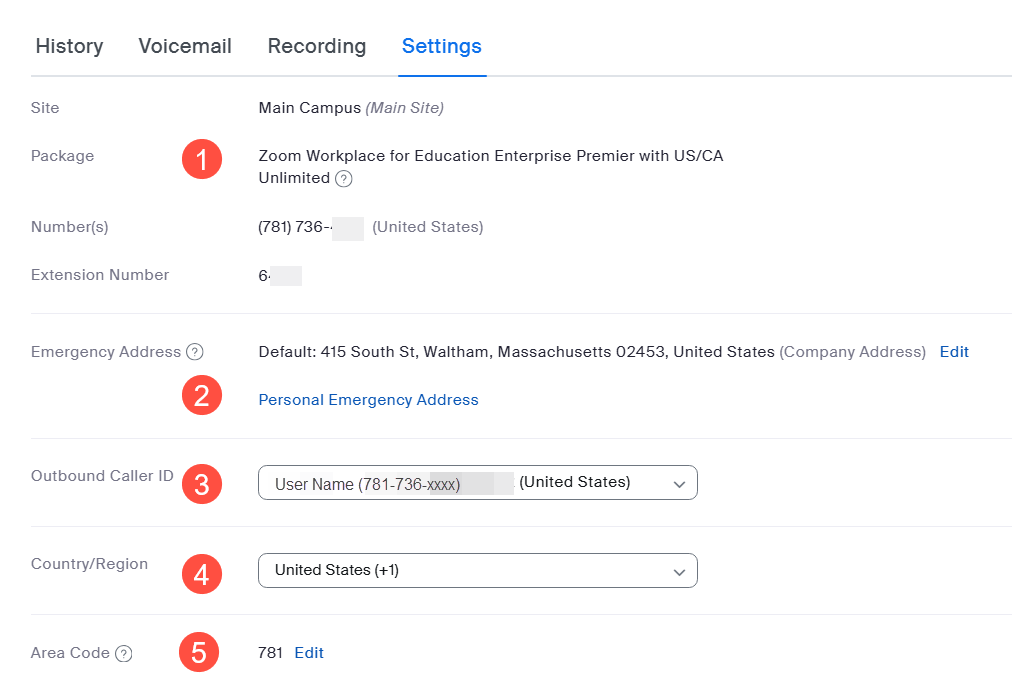The width and height of the screenshot is (1012, 688).
Task: Click Edit next to area code 781
Action: (x=308, y=652)
